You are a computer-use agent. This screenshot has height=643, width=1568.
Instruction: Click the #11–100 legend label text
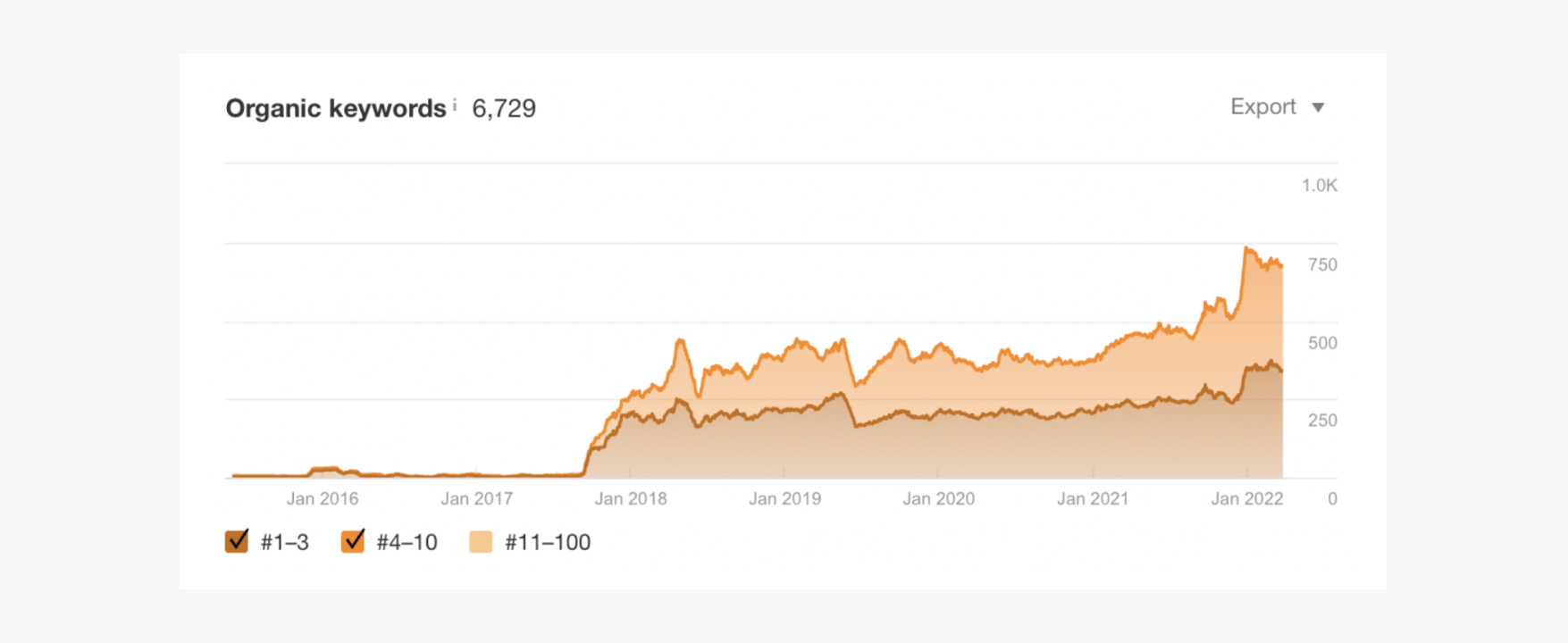pyautogui.click(x=547, y=542)
